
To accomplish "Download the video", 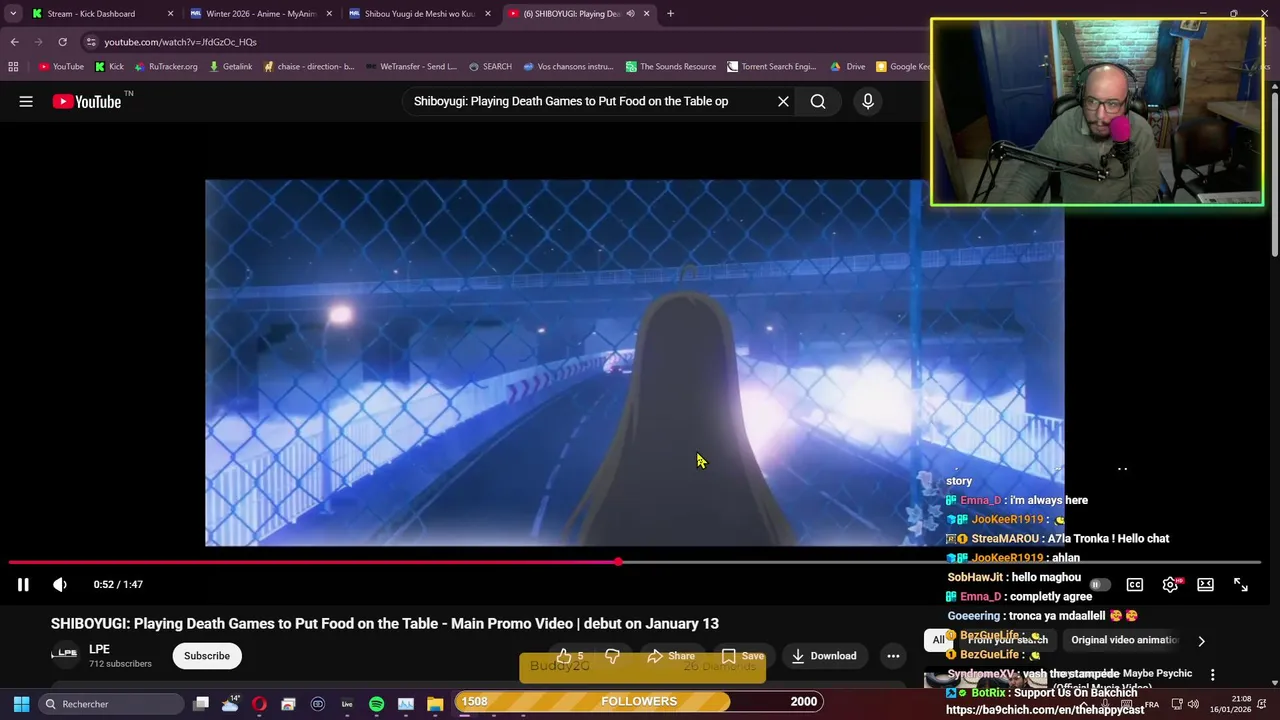I will (x=824, y=656).
